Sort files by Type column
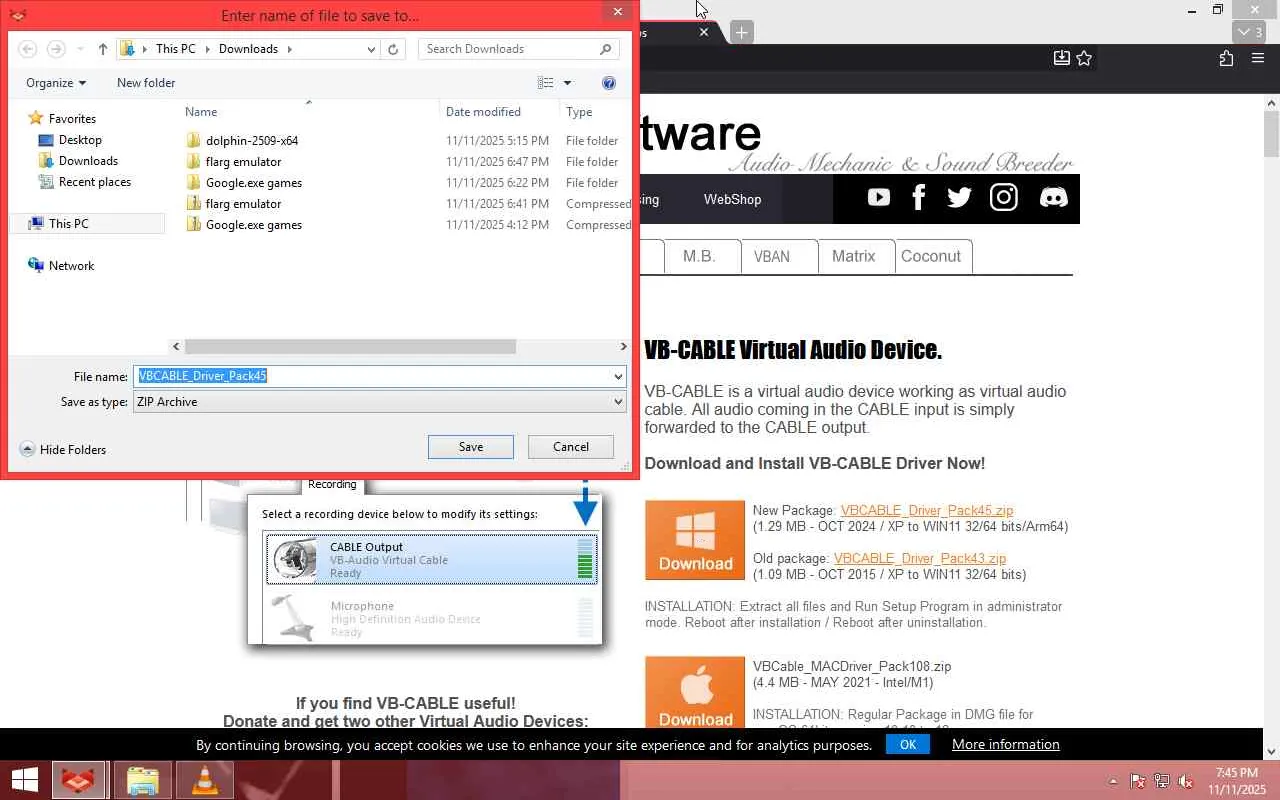 click(x=579, y=112)
